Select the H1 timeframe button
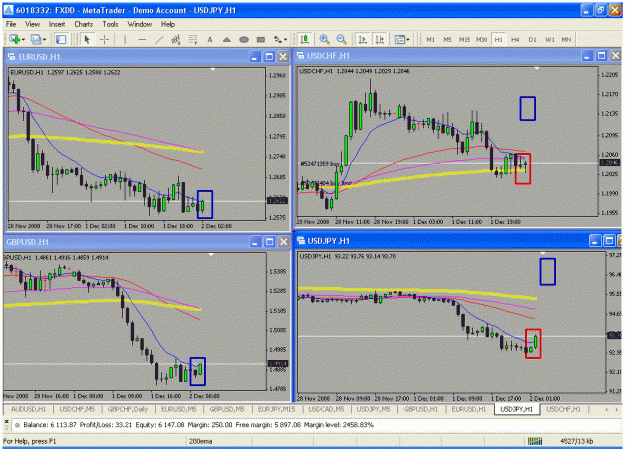This screenshot has width=625, height=449. coord(499,39)
